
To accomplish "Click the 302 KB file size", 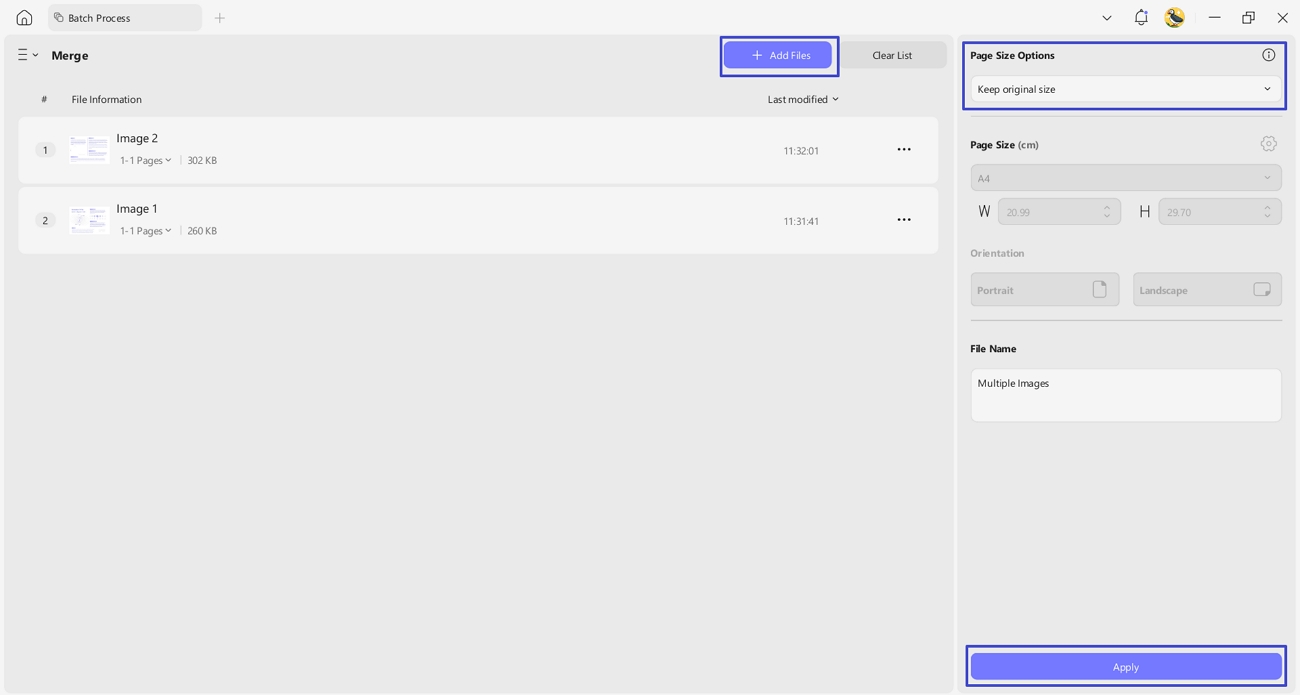I will point(202,160).
